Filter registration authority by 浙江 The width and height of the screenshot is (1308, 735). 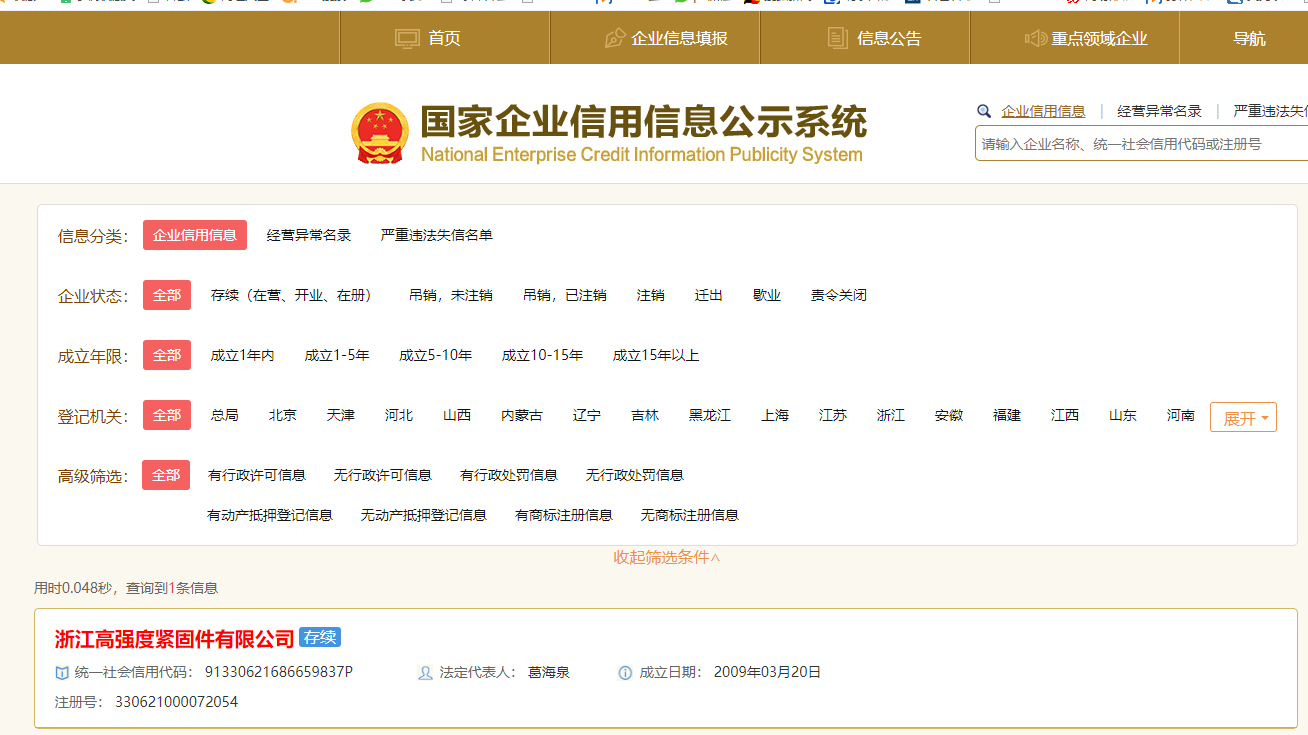pos(891,415)
